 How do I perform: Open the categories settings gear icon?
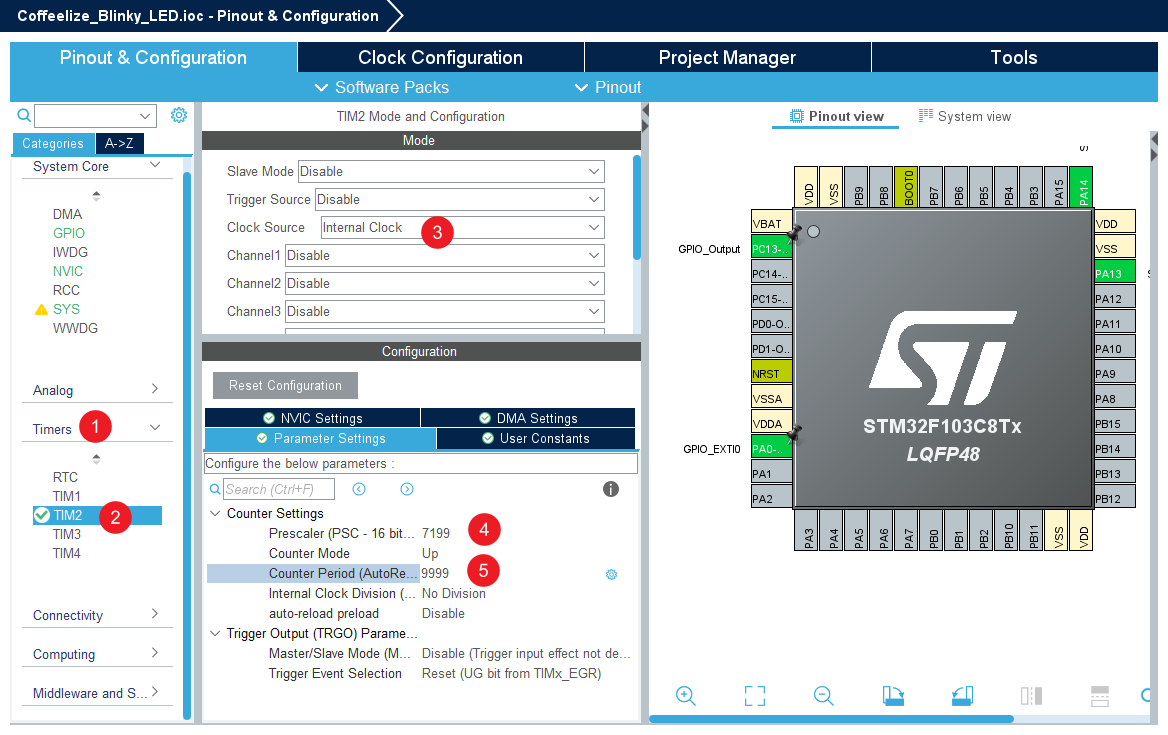click(179, 115)
